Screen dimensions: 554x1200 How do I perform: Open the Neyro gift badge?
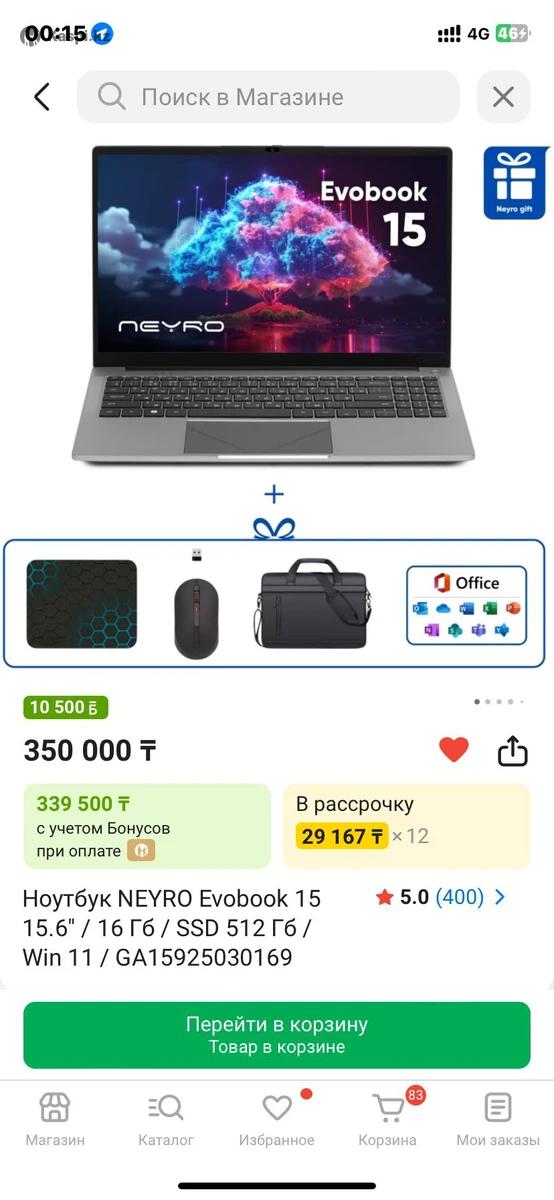[x=516, y=183]
